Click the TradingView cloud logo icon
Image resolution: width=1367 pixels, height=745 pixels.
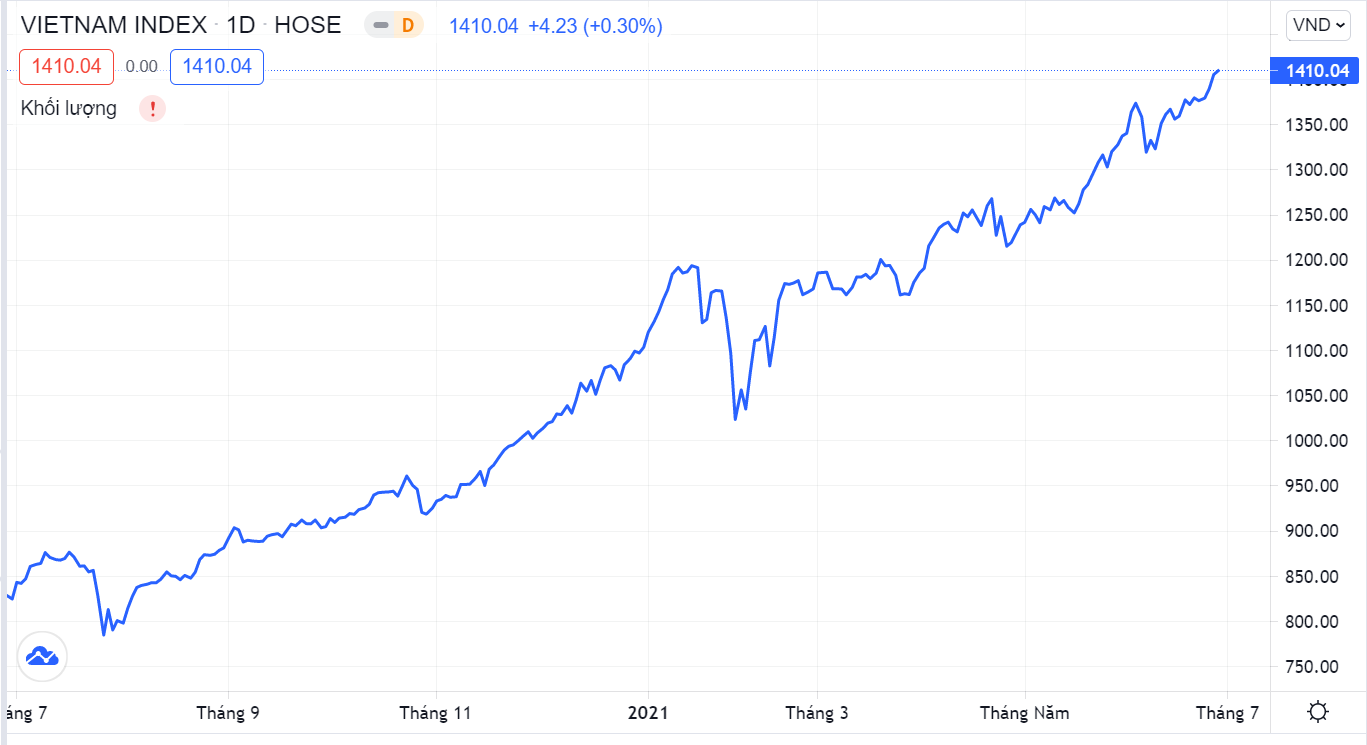[42, 657]
